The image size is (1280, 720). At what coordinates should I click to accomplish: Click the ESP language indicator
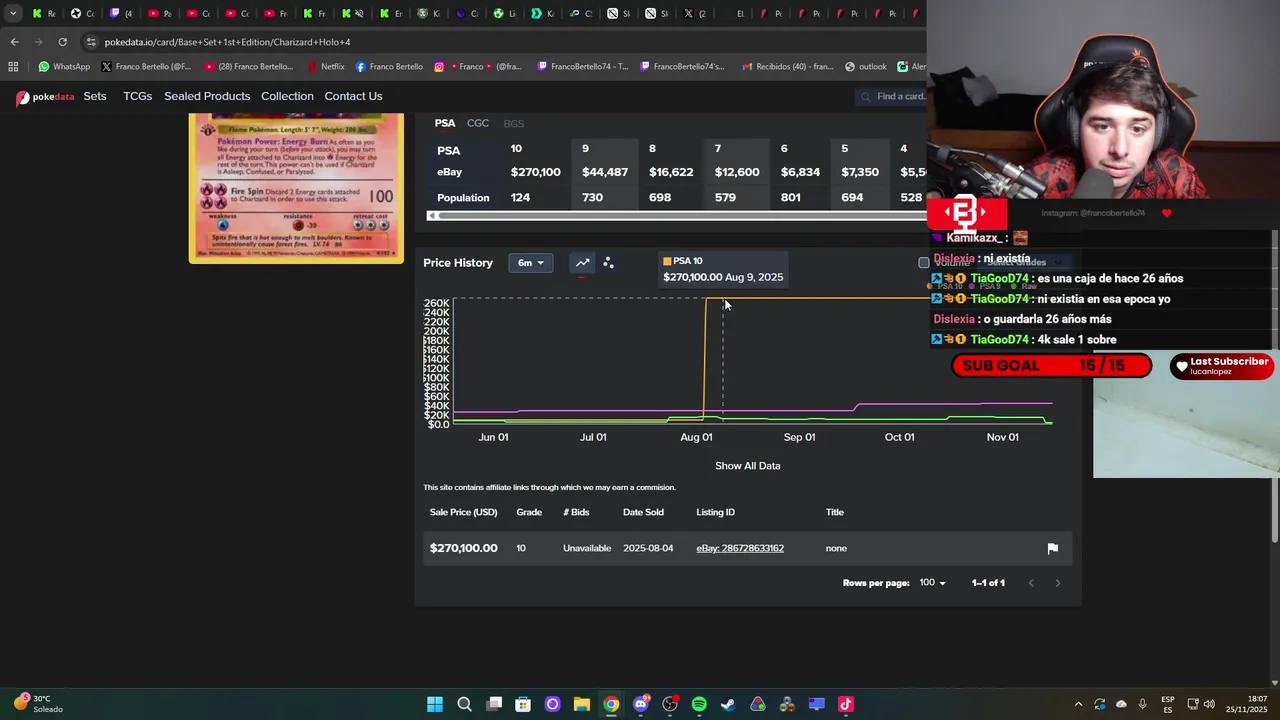[x=1168, y=704]
